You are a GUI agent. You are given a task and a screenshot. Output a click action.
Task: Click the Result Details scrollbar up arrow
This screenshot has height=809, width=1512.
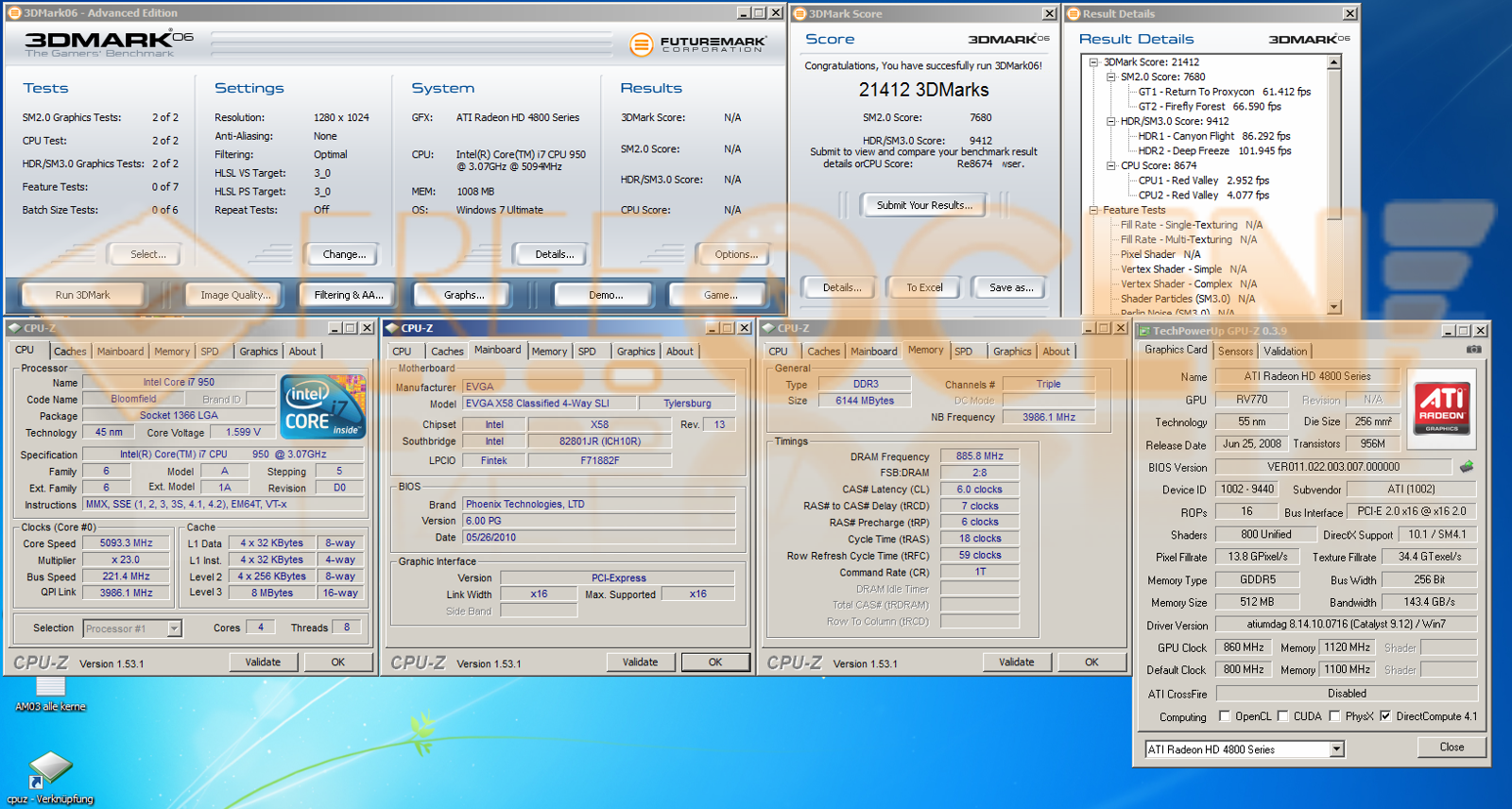(1334, 62)
